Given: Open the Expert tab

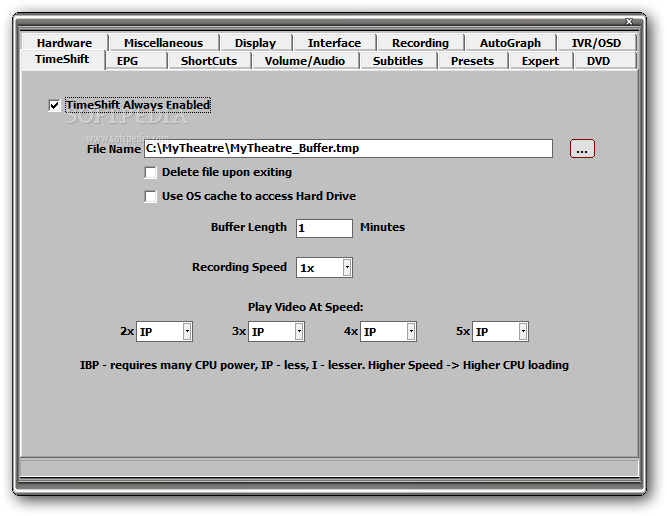Looking at the screenshot, I should click(540, 61).
